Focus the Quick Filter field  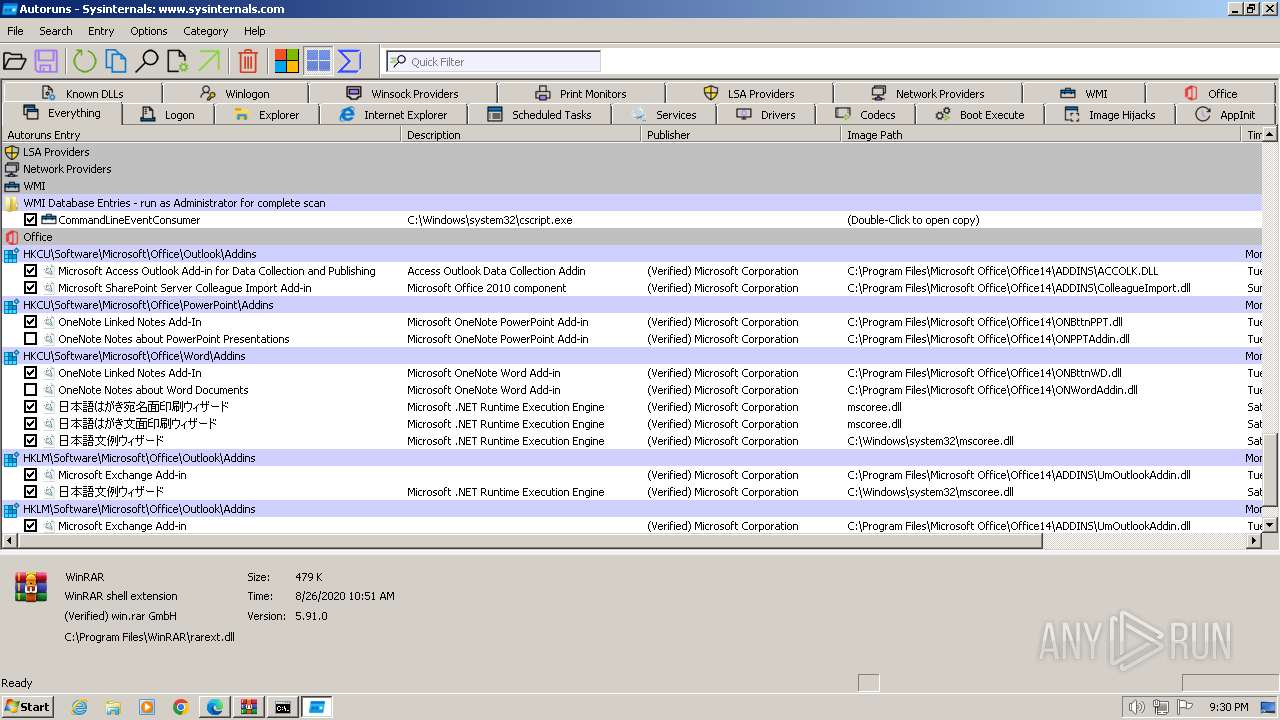pos(493,61)
